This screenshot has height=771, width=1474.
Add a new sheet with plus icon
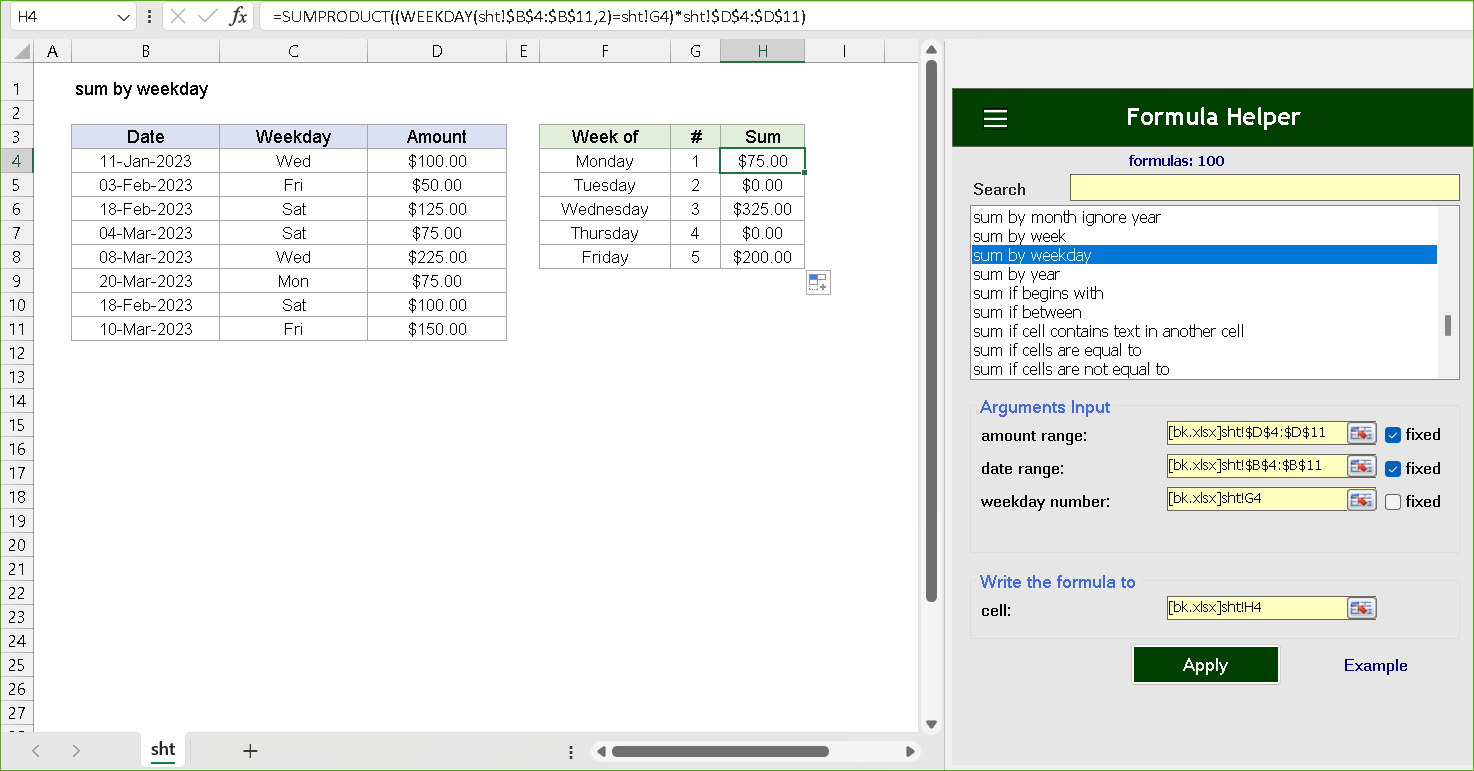click(x=250, y=751)
